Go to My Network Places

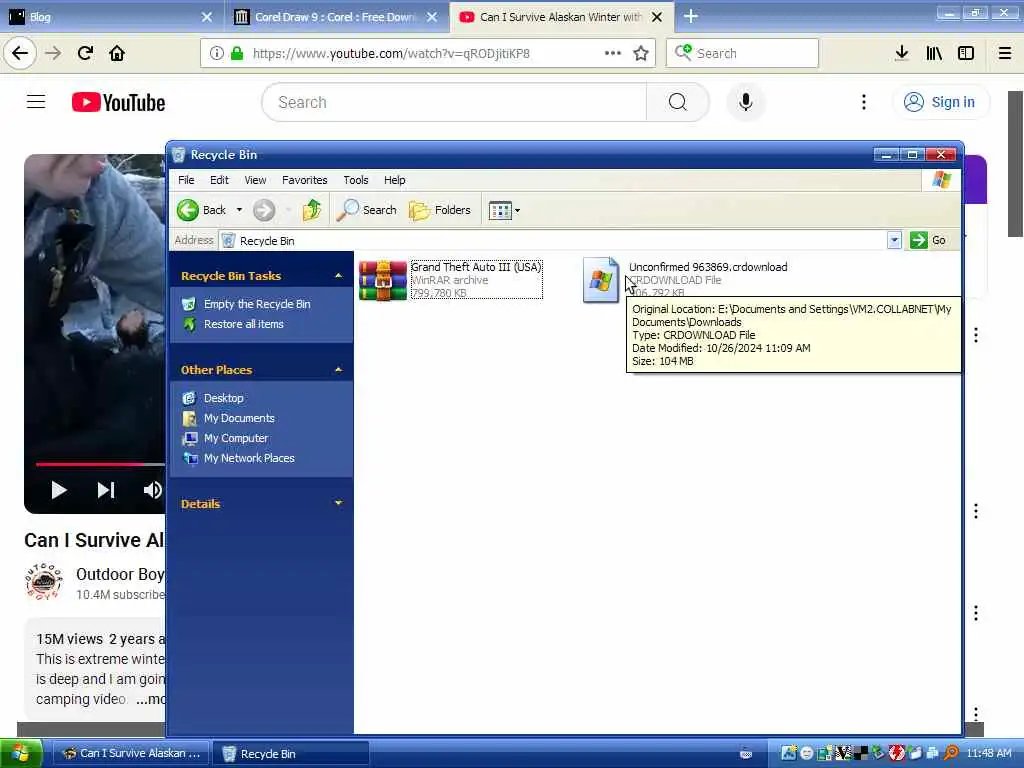(249, 458)
